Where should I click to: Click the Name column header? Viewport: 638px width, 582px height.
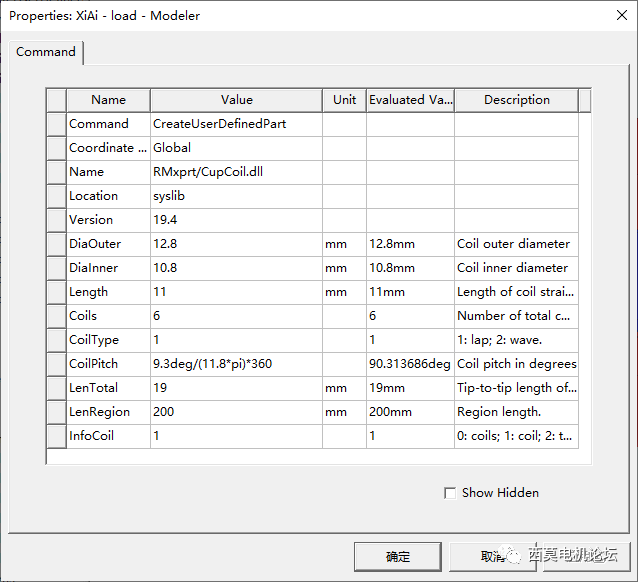point(108,100)
